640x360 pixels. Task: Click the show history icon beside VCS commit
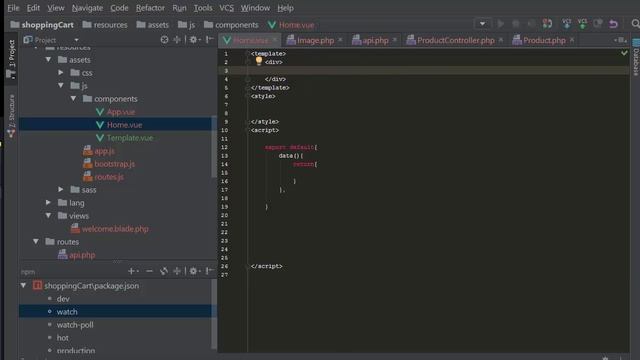pyautogui.click(x=598, y=24)
